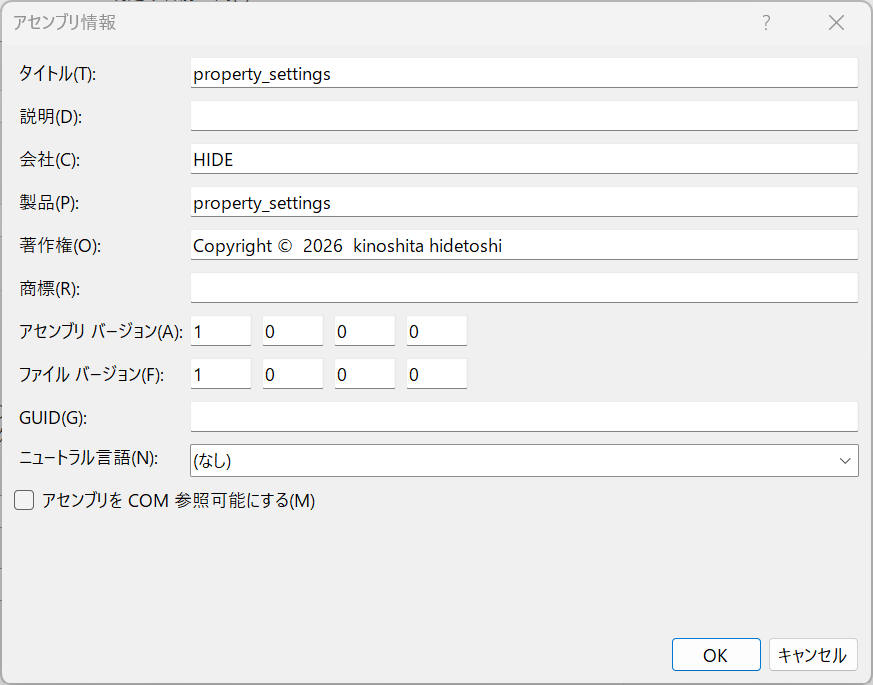Click the タイトル(T): label
Viewport: 873px width, 685px height.
[x=57, y=74]
